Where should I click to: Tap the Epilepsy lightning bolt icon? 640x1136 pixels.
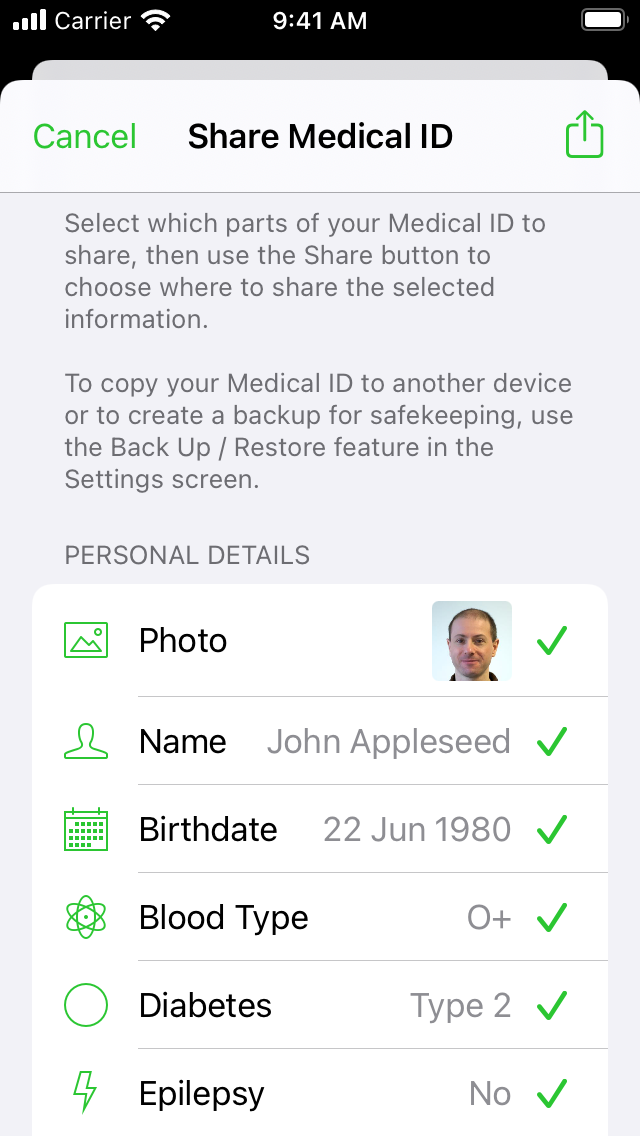[x=85, y=1093]
